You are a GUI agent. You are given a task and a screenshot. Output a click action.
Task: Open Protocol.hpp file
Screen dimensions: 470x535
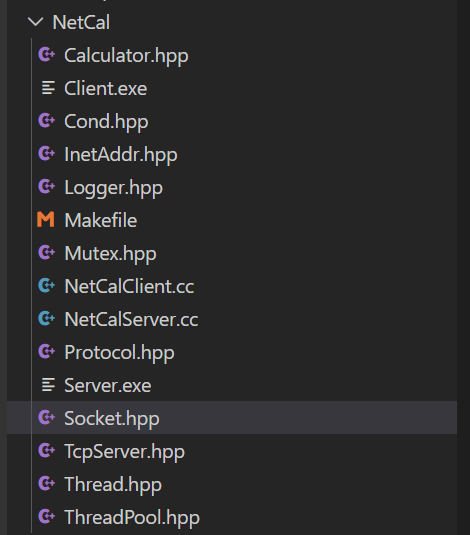point(119,353)
